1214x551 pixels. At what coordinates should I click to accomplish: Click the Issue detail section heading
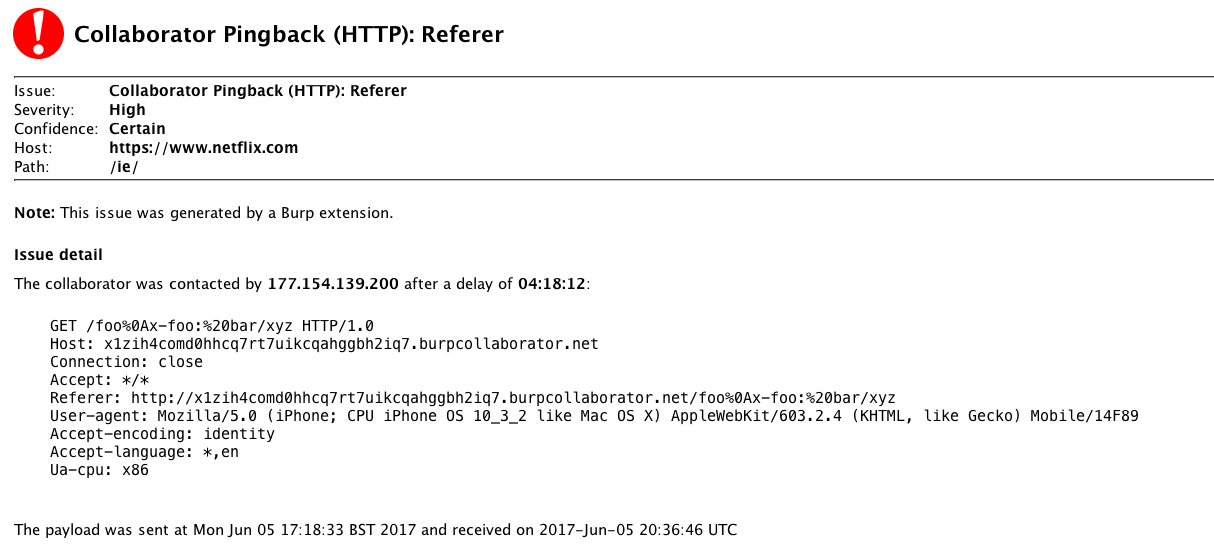58,255
